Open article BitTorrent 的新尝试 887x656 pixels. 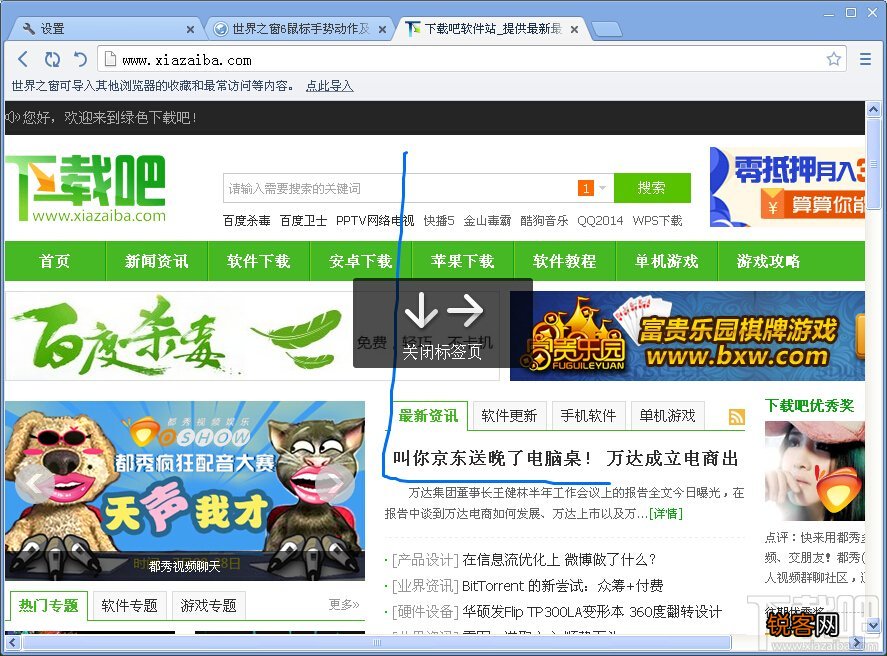tap(562, 586)
